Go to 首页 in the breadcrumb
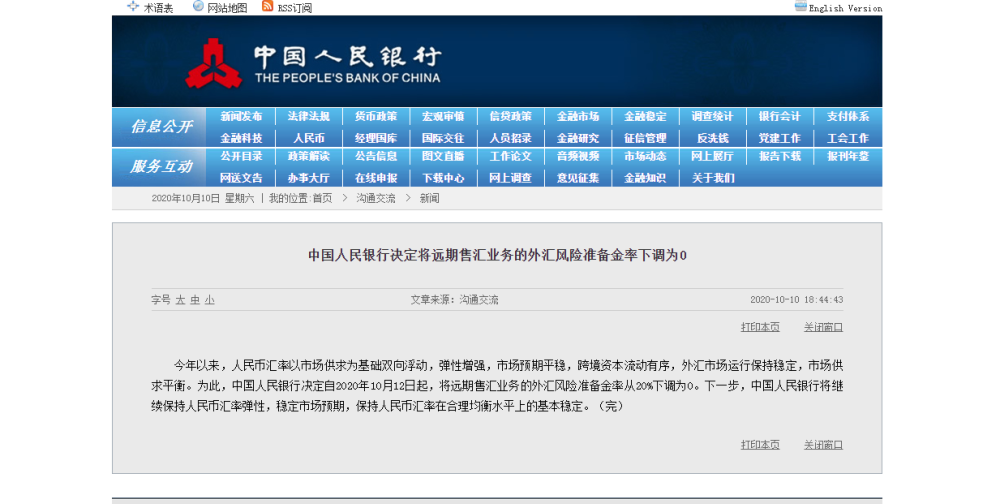1000x504 pixels. pyautogui.click(x=321, y=199)
